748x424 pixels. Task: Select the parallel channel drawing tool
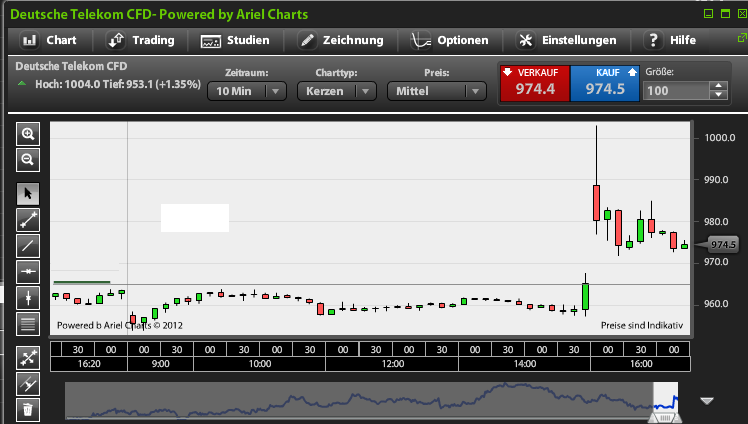click(28, 384)
